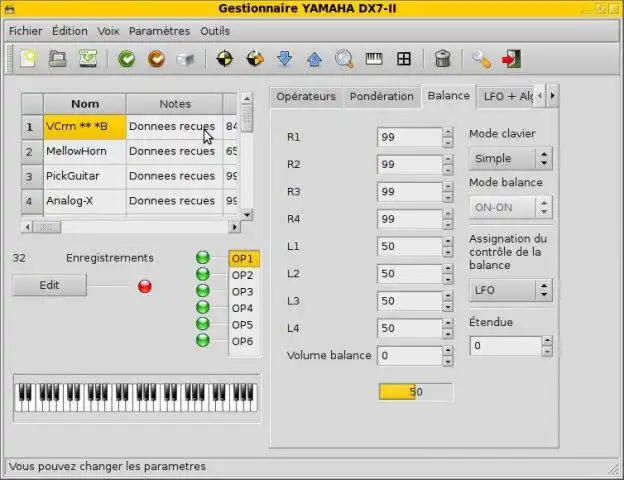Click the save-to-disk green arrow icon
The width and height of the screenshot is (624, 480).
tap(88, 59)
